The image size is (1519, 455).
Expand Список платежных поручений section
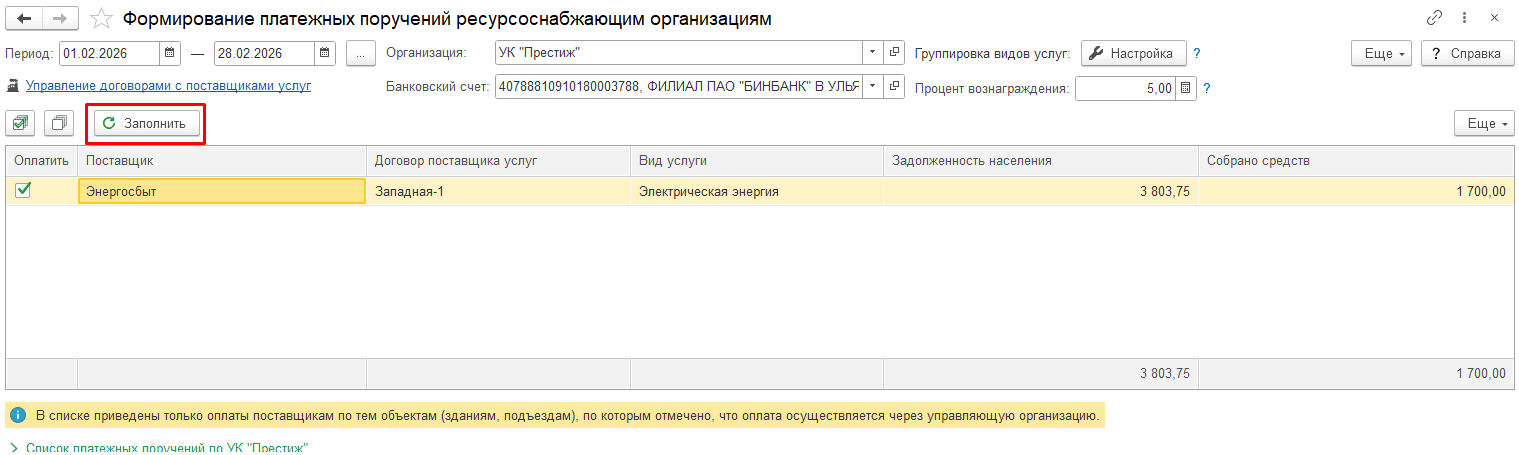pyautogui.click(x=16, y=447)
